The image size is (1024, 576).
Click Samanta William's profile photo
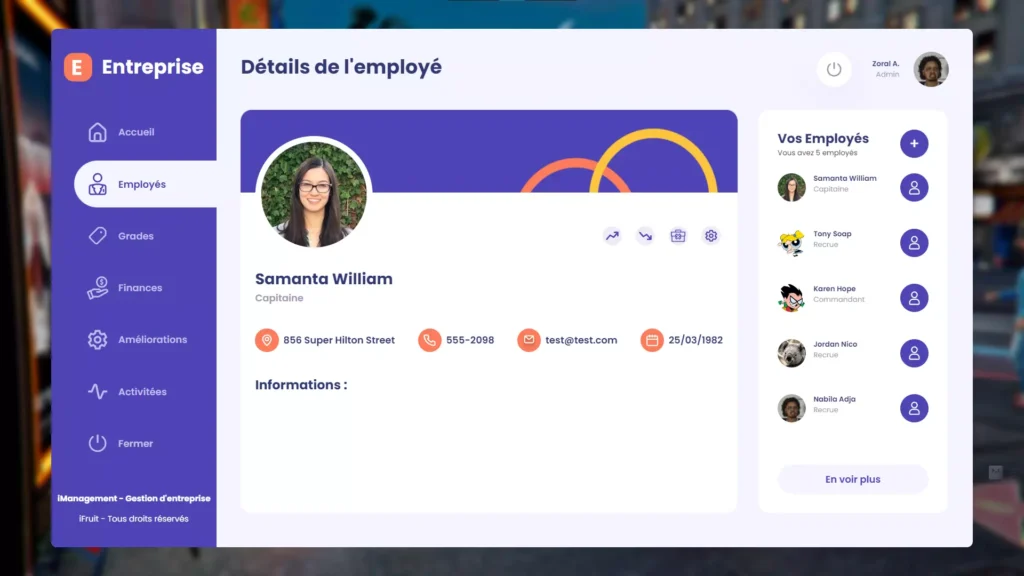[x=314, y=192]
